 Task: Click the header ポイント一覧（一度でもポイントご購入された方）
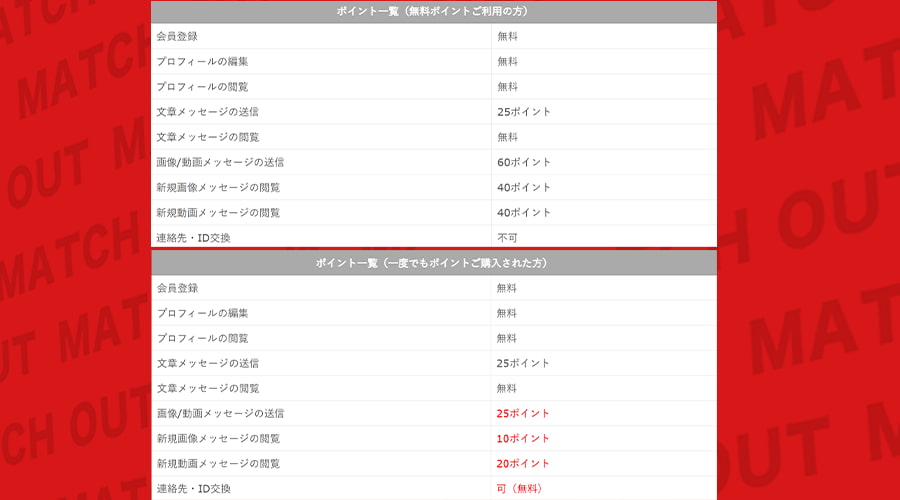click(x=433, y=263)
